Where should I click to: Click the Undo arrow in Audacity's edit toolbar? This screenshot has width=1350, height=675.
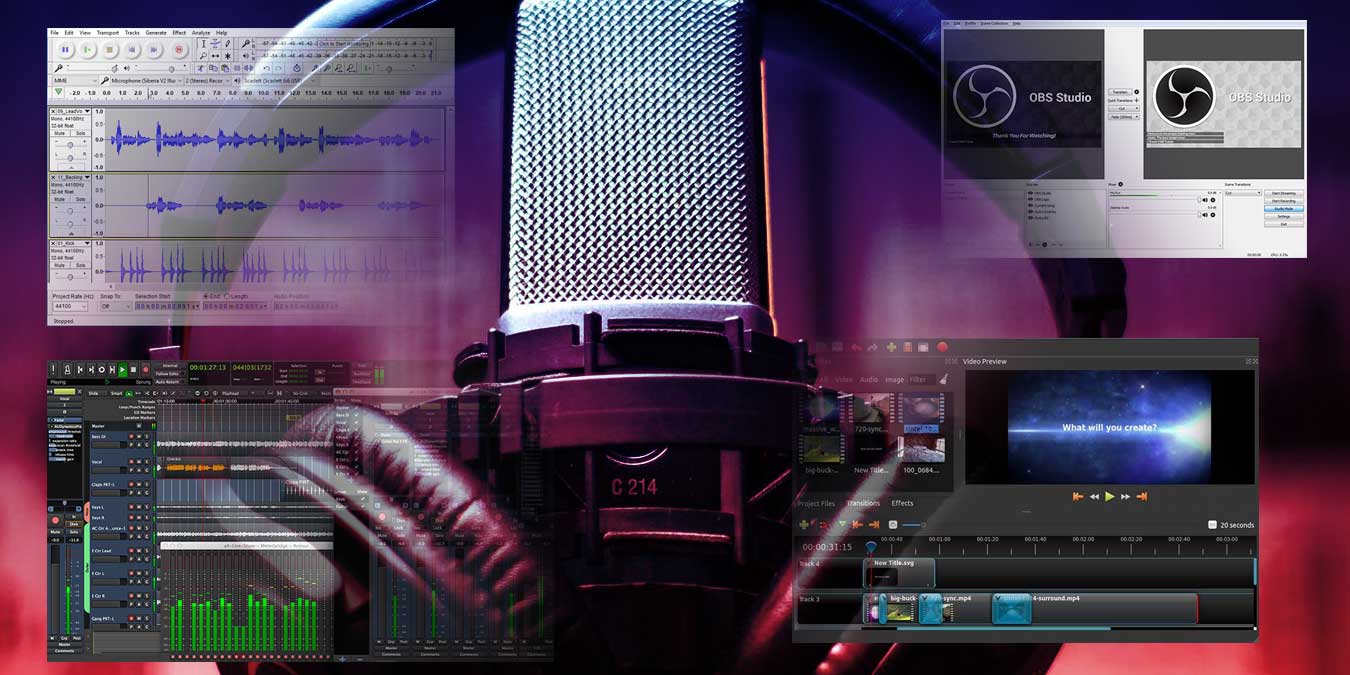pyautogui.click(x=266, y=66)
